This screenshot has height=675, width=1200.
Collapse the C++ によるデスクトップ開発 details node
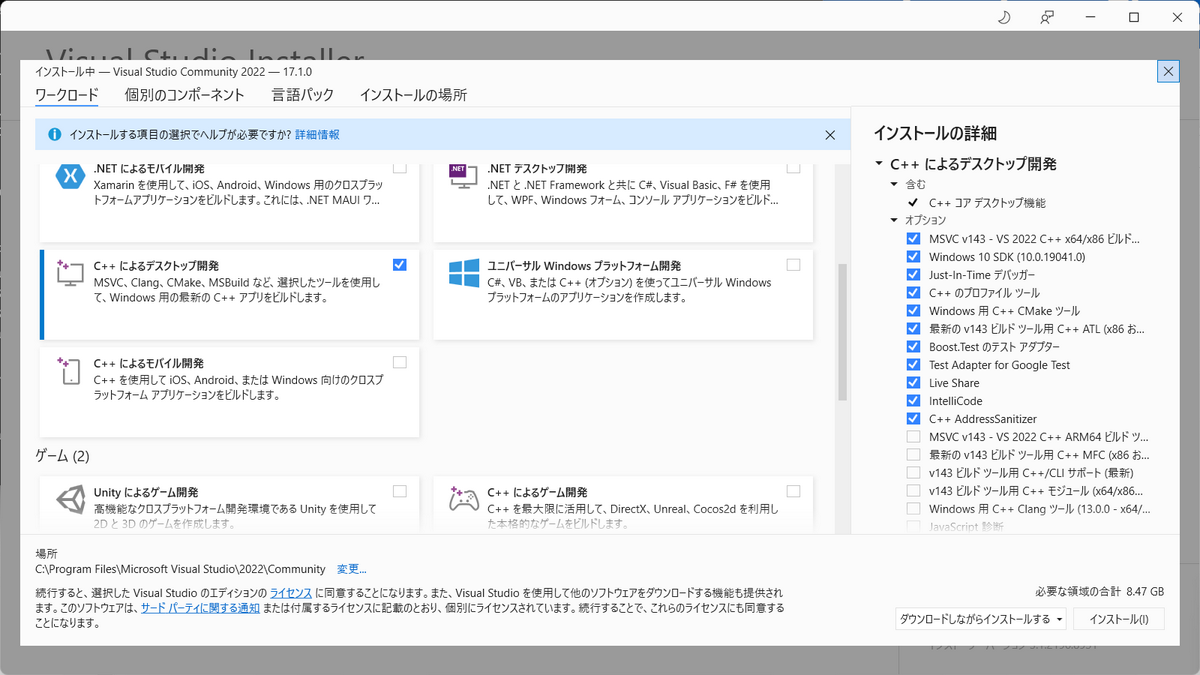pyautogui.click(x=878, y=164)
